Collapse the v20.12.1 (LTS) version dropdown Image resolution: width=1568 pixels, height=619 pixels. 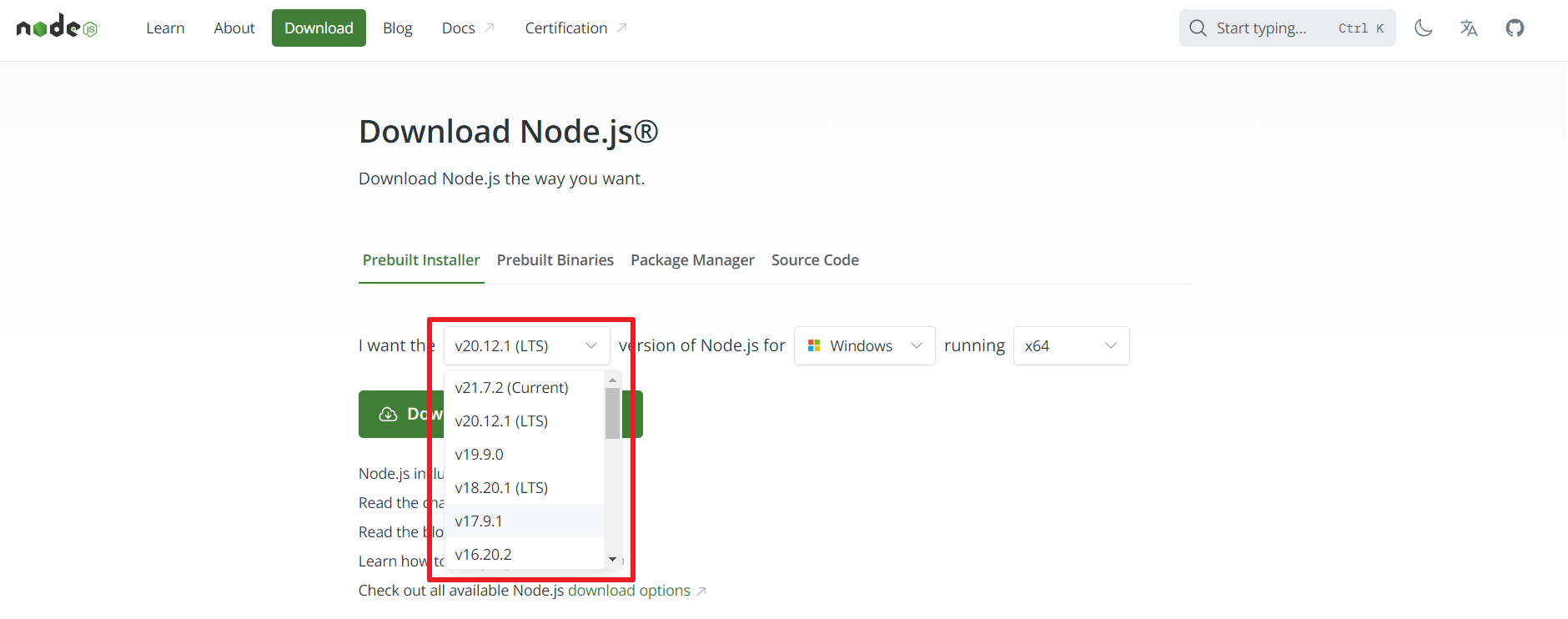tap(527, 345)
